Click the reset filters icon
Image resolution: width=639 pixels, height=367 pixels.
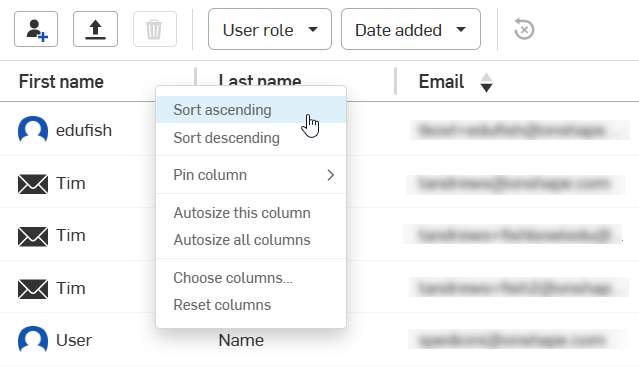tap(524, 29)
